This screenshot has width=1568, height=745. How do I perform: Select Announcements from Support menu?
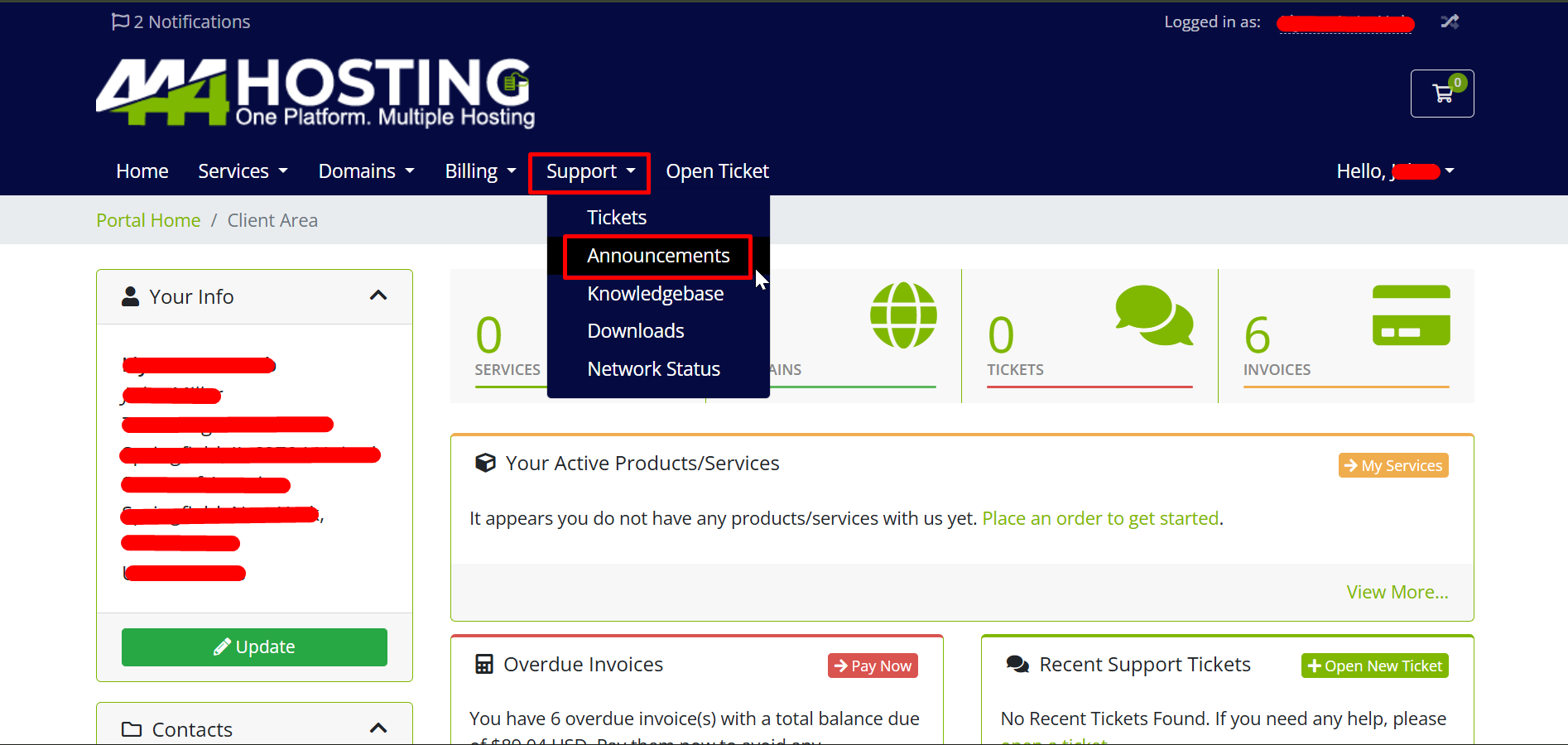(x=658, y=256)
